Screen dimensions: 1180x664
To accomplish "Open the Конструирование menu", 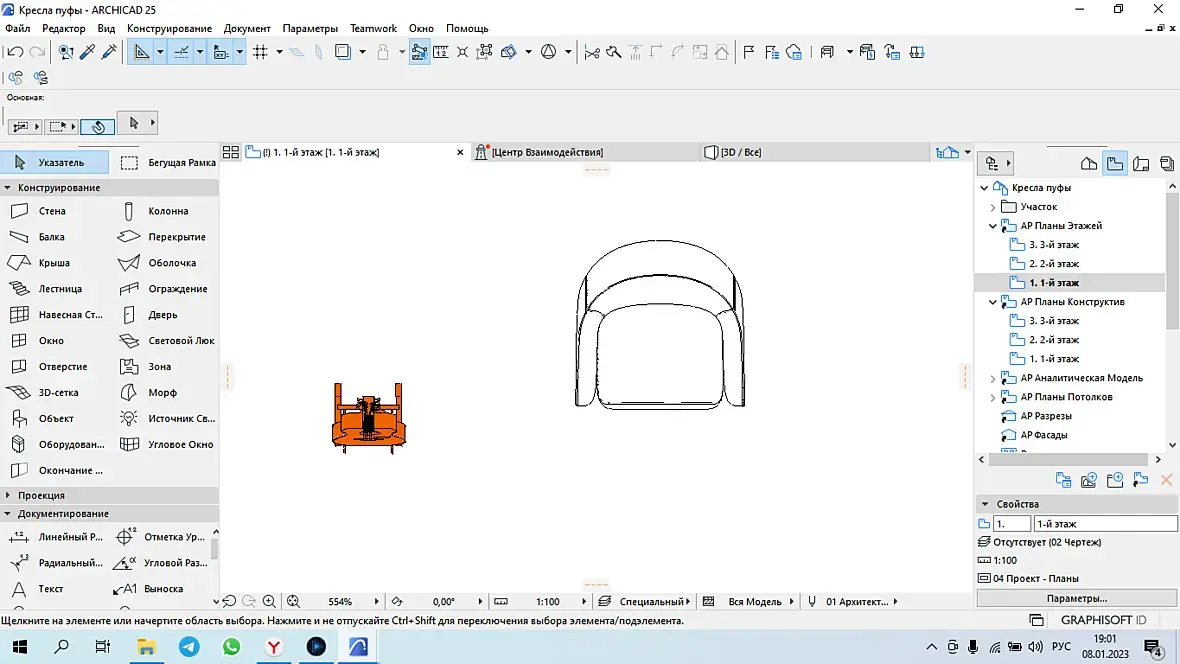I will (169, 29).
